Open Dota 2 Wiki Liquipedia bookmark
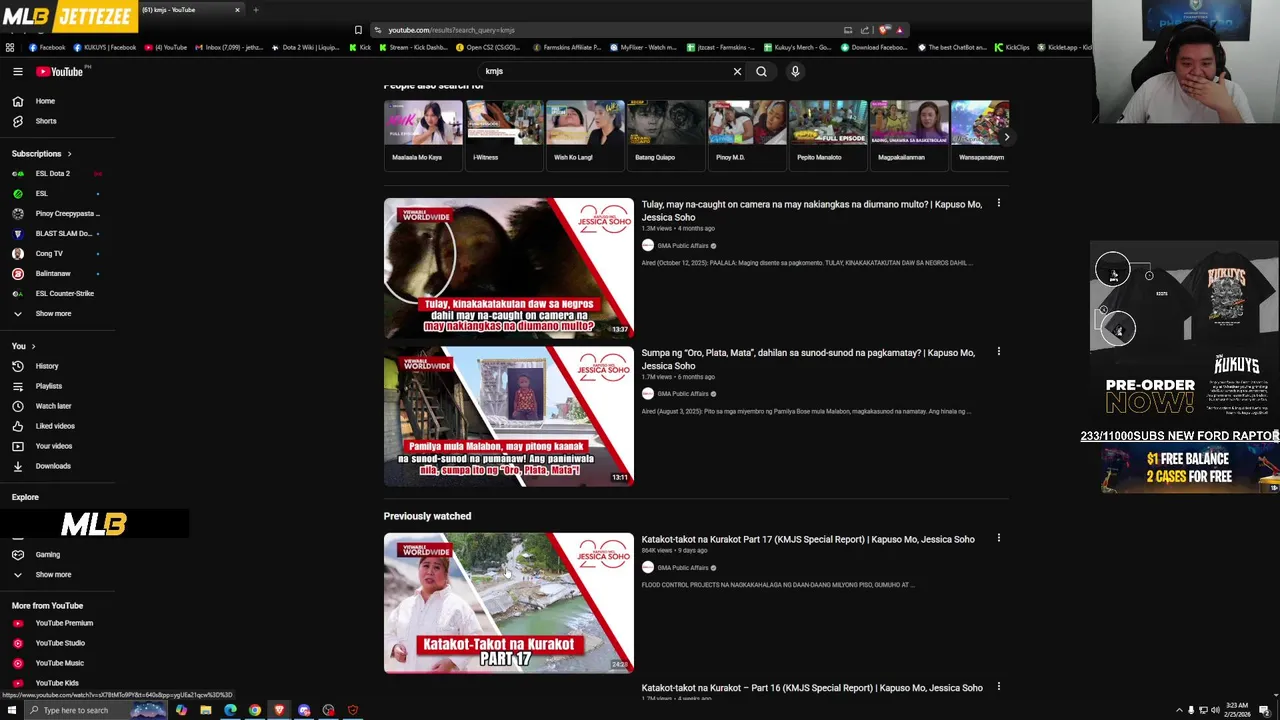Screen dimensions: 1280x720 click(x=306, y=47)
